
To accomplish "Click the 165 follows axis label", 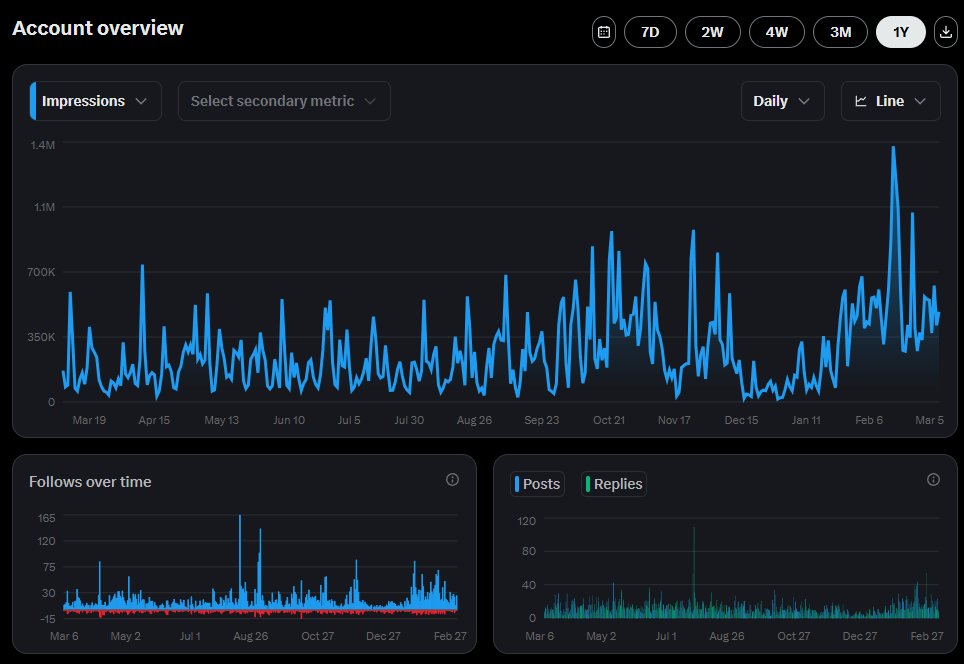I will pos(47,518).
